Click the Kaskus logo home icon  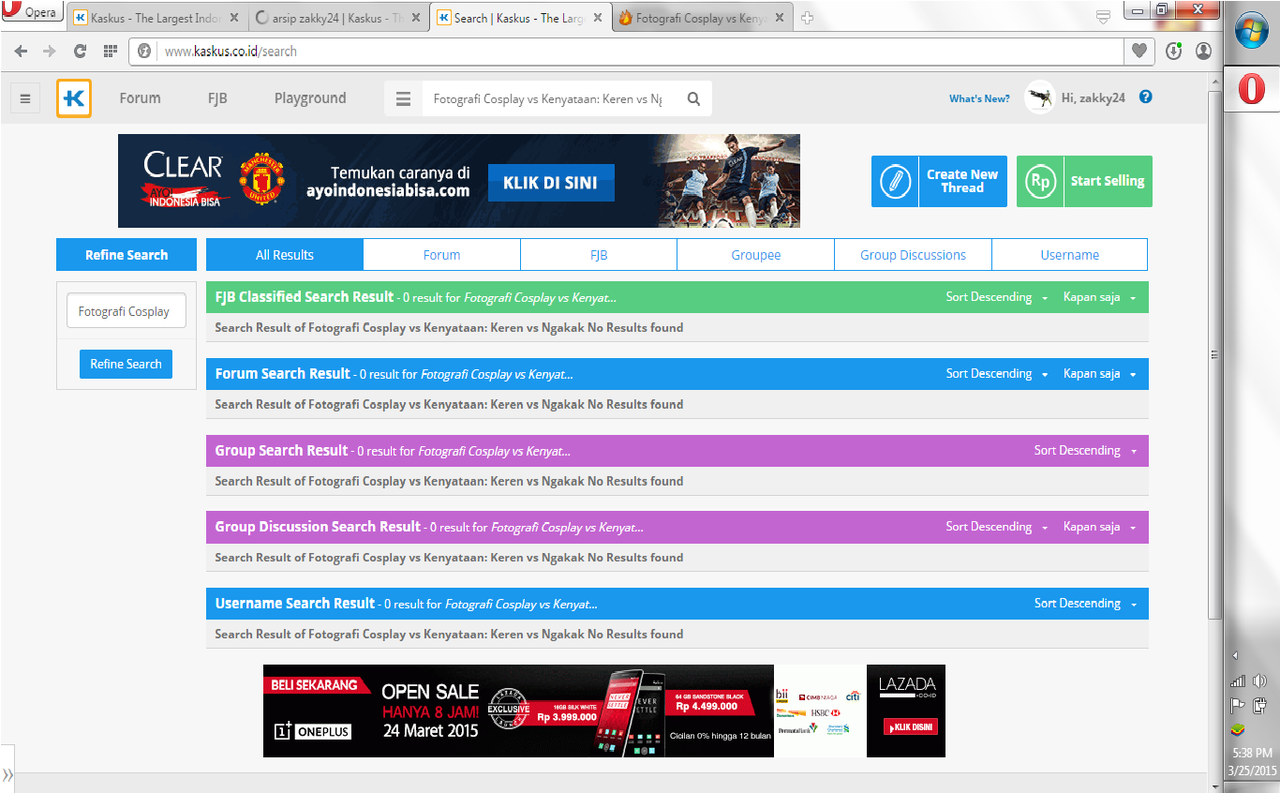pos(74,98)
